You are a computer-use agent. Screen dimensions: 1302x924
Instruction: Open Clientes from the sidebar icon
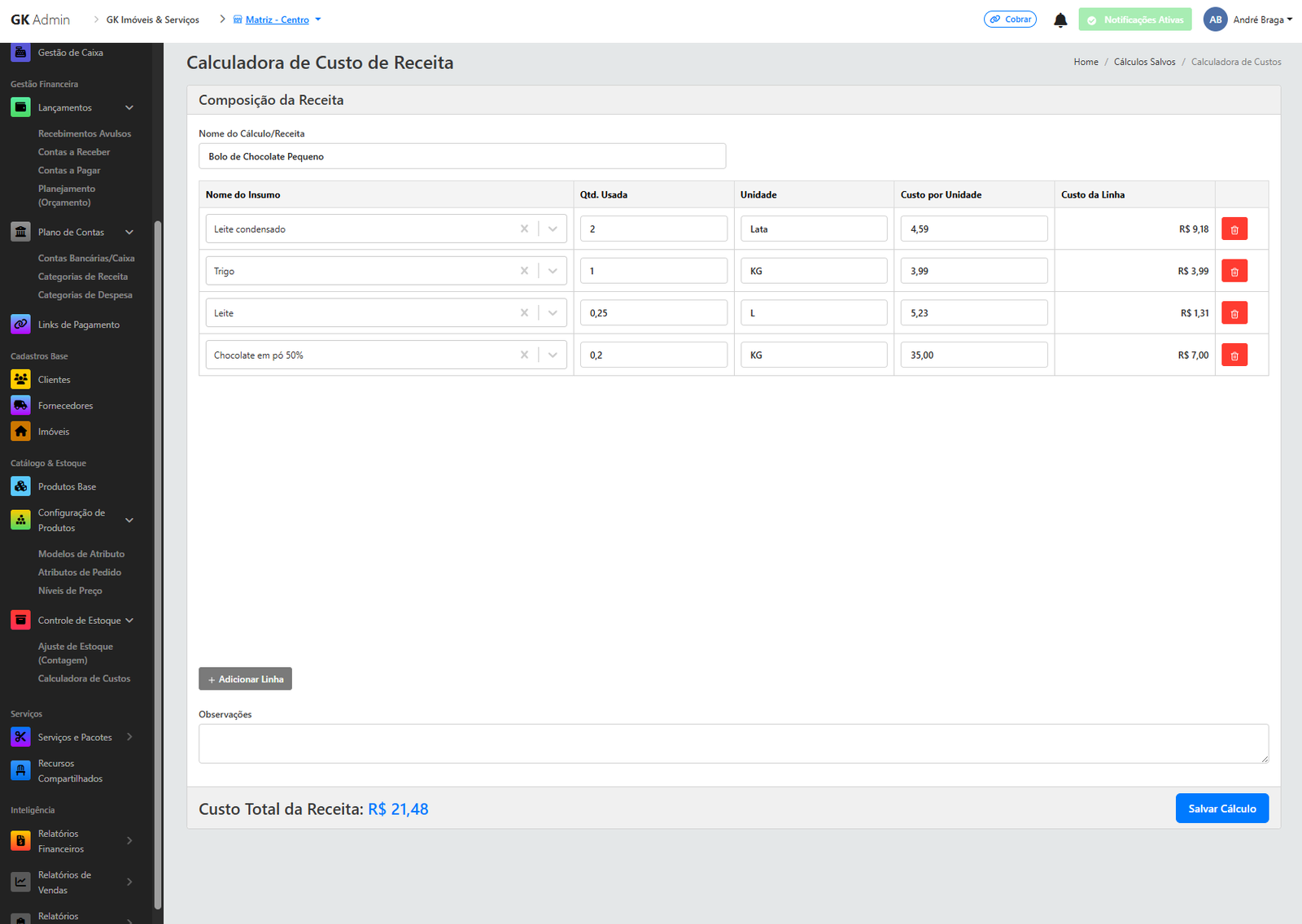pyautogui.click(x=21, y=380)
